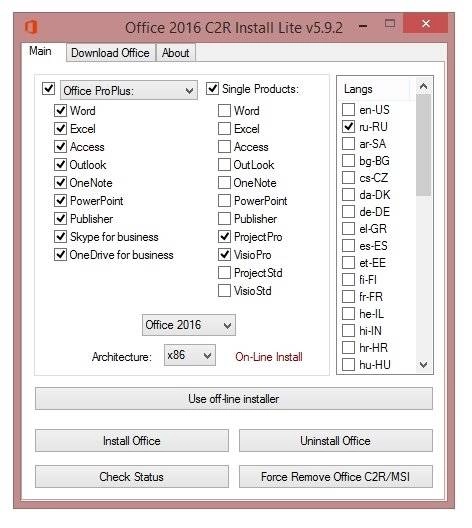This screenshot has width=472, height=528.
Task: Check the he-IL language
Action: pos(348,314)
